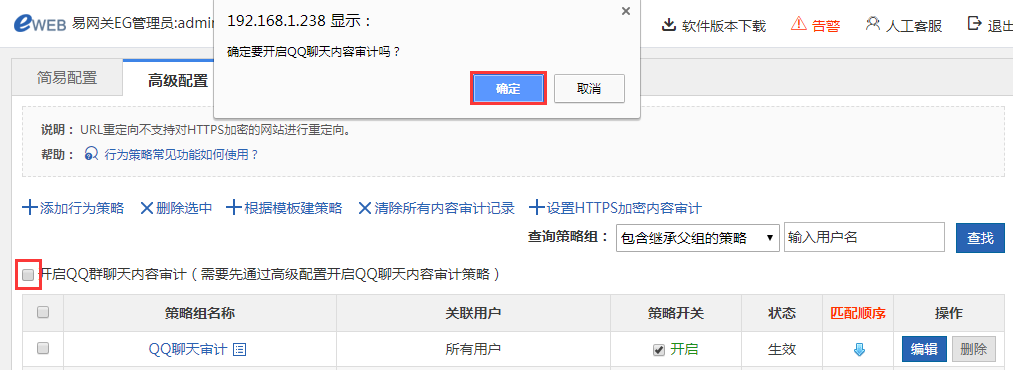Open help link 行为策略常见功能如何使用

[x=182, y=155]
